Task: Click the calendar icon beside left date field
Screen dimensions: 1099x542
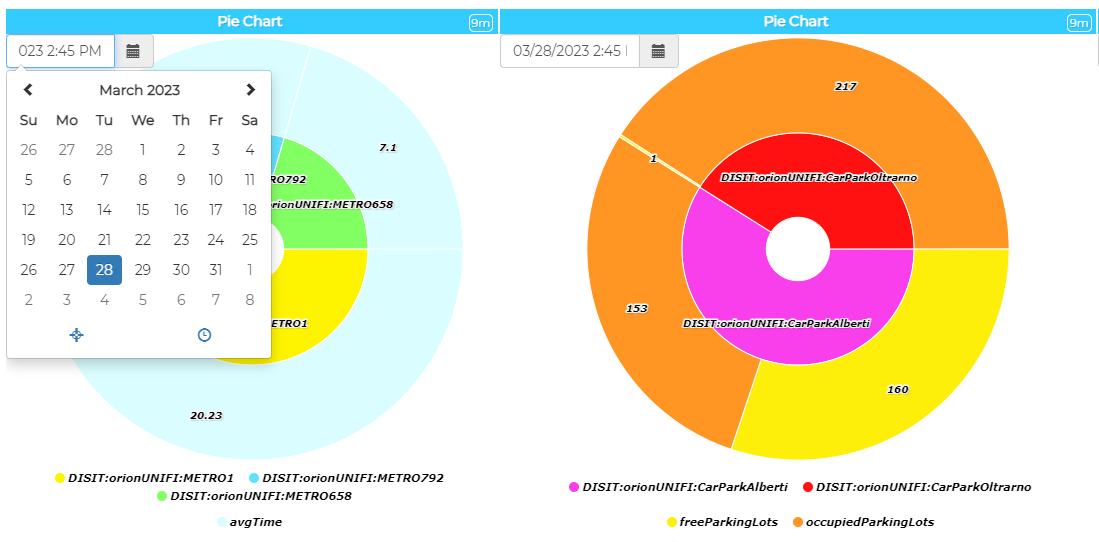Action: pos(133,51)
